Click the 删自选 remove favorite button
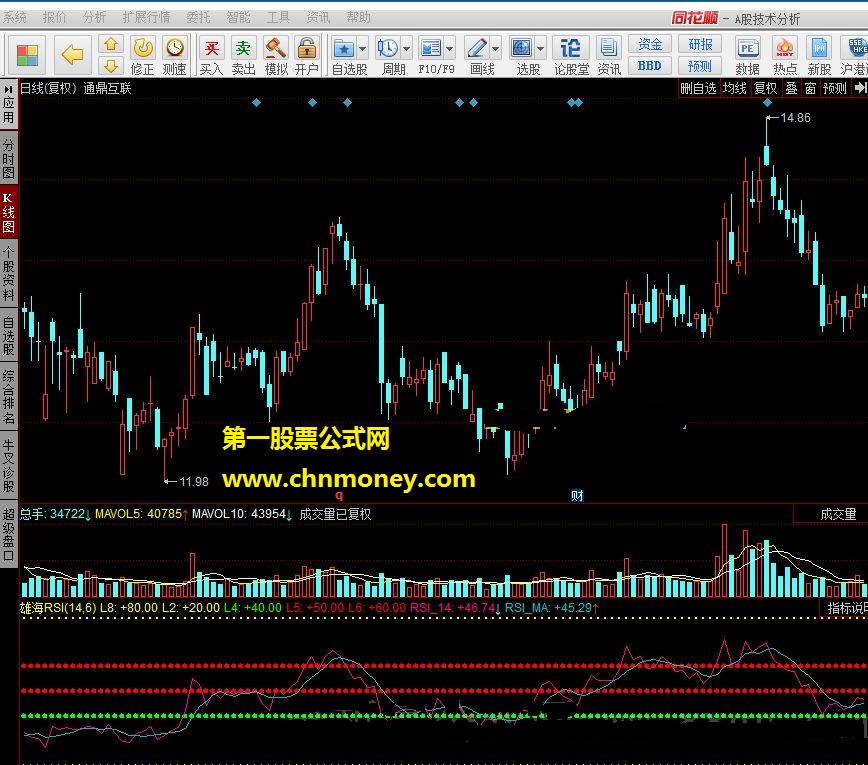Viewport: 868px width, 765px height. coord(699,88)
